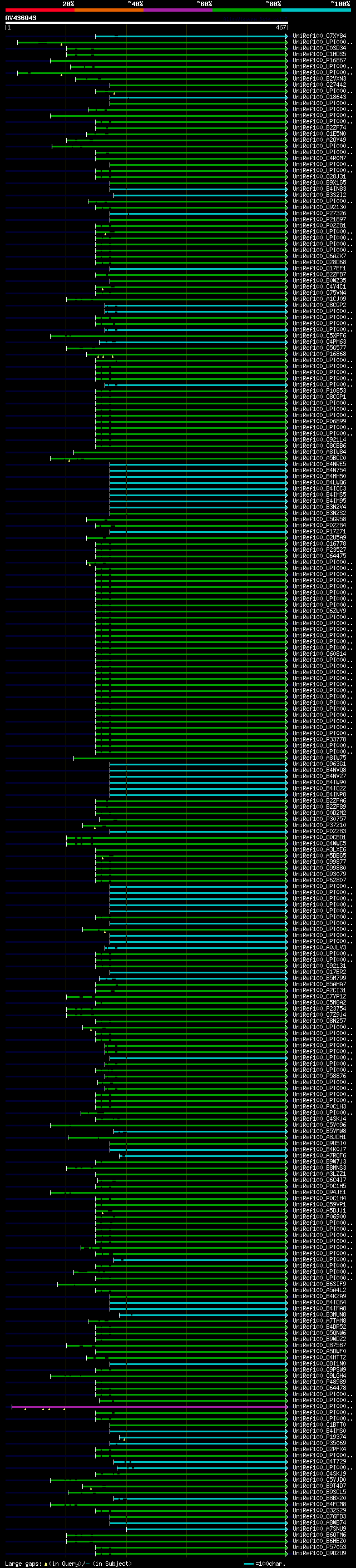Open hit UniRef100_Q8CBB6
Viewport: 356px width, 1568px height.
319,446
